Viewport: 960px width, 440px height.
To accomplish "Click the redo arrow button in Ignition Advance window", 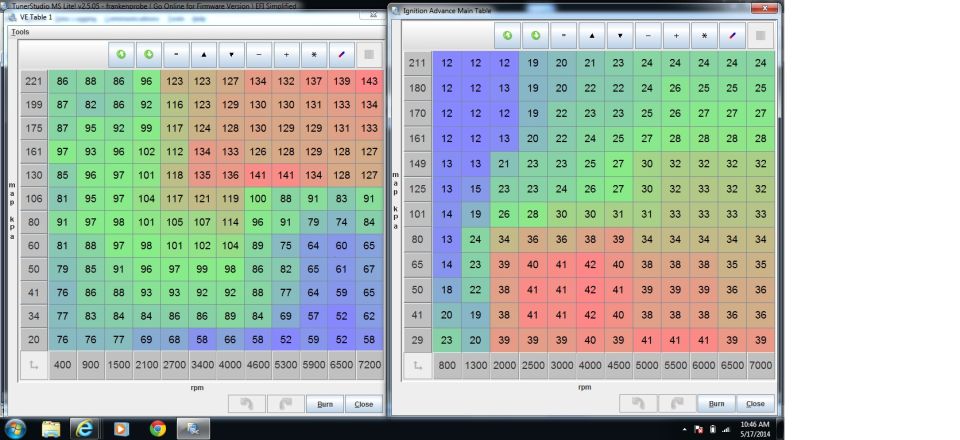I will point(677,403).
